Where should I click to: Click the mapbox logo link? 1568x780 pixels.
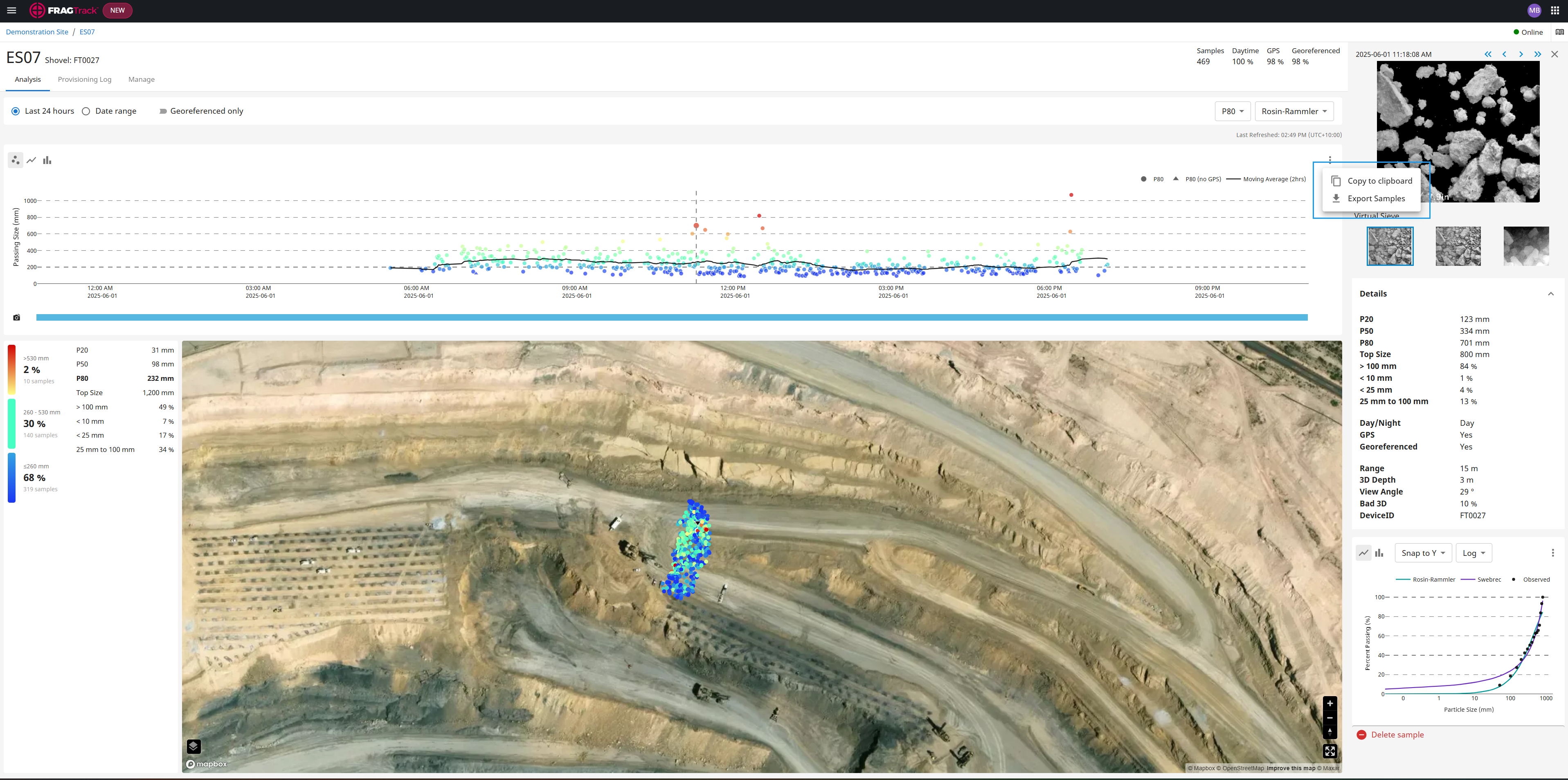(207, 764)
